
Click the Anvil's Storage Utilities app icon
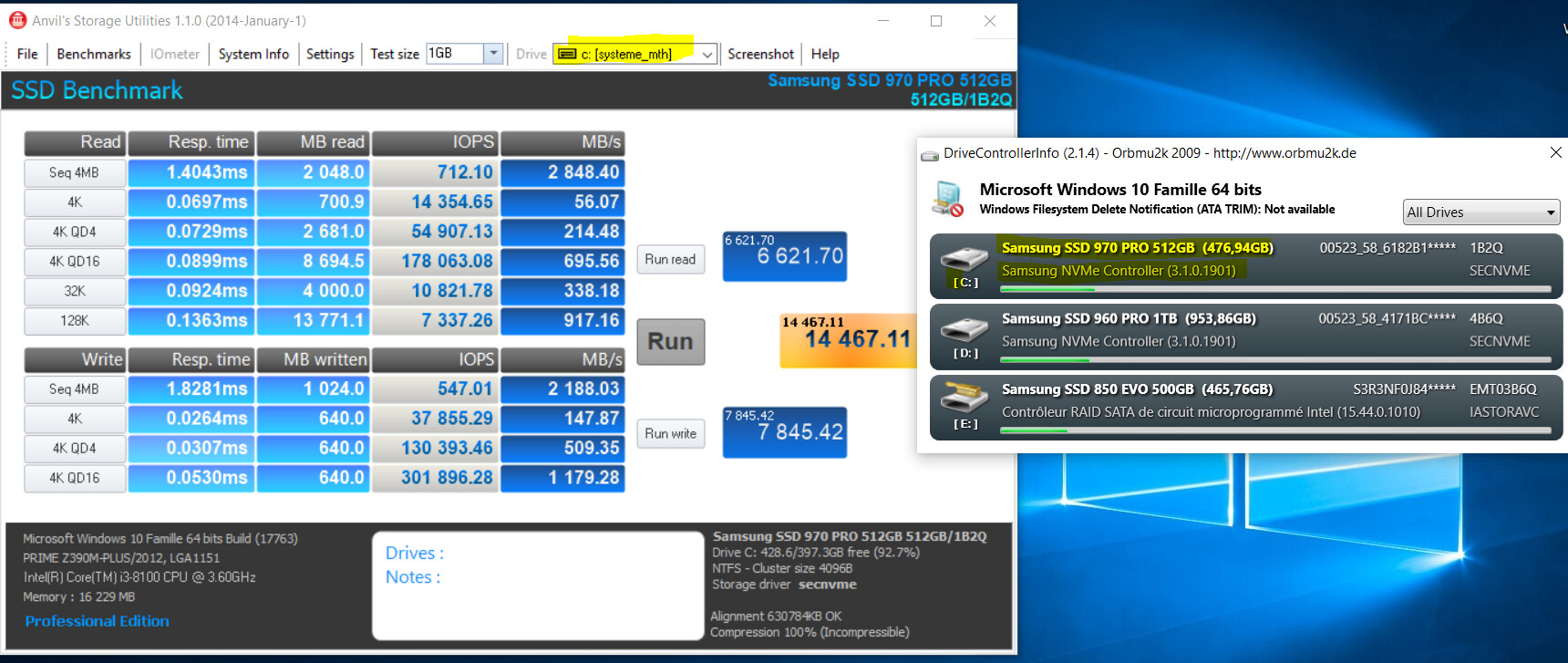pyautogui.click(x=17, y=20)
